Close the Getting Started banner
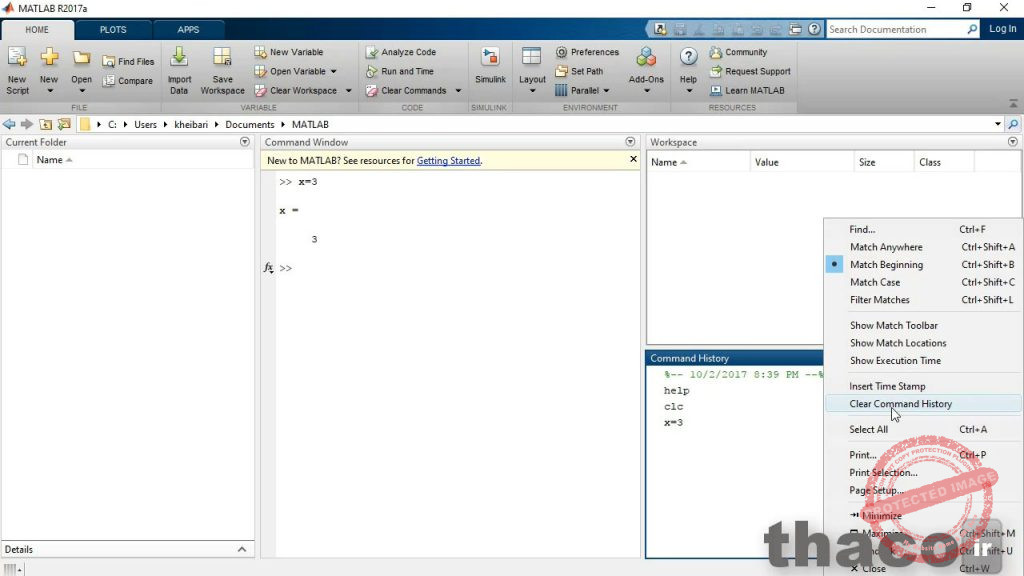The width and height of the screenshot is (1024, 576). pos(633,159)
